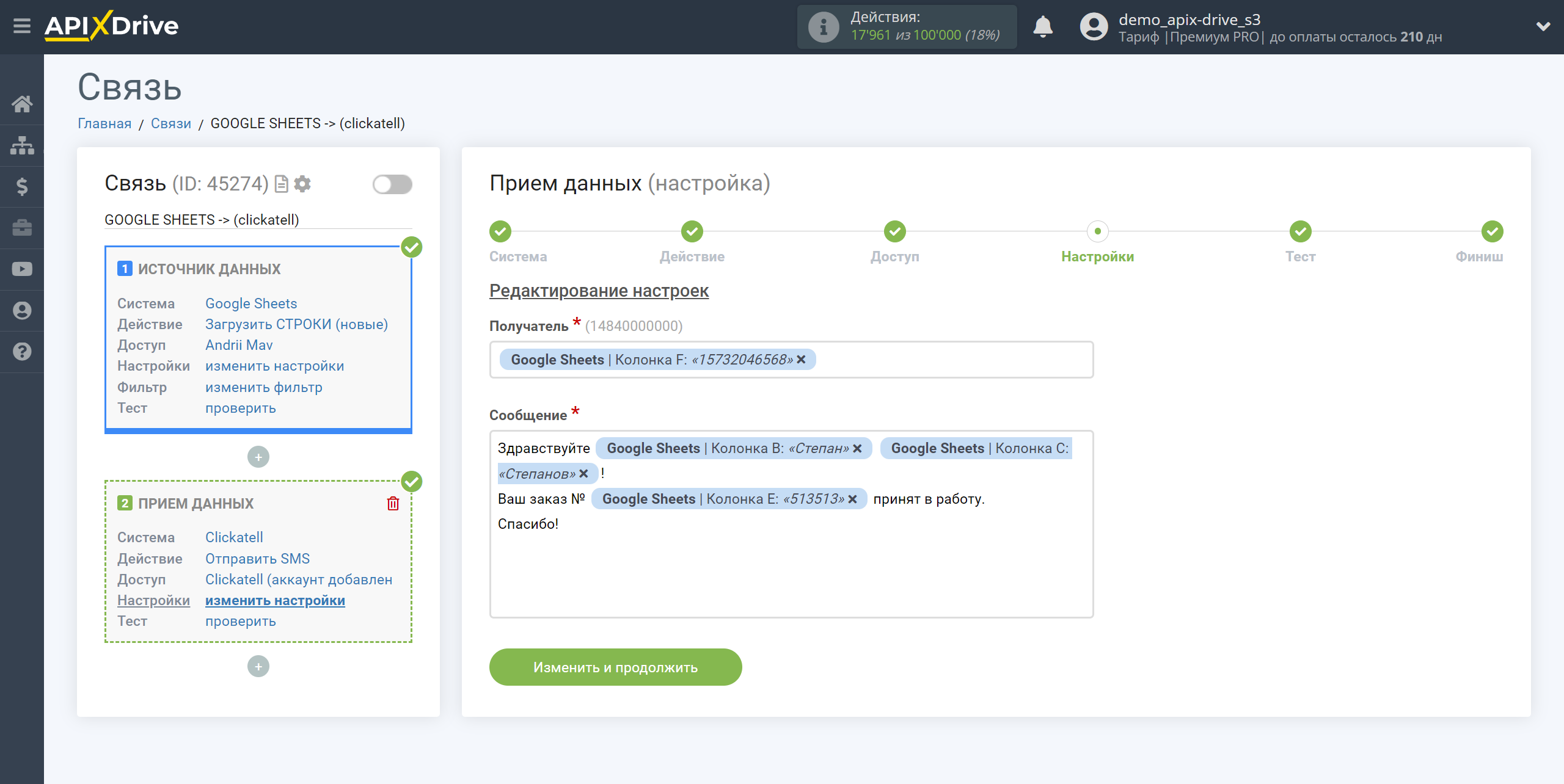Viewport: 1564px width, 784px height.
Task: Open the video tutorials icon
Action: (x=22, y=269)
